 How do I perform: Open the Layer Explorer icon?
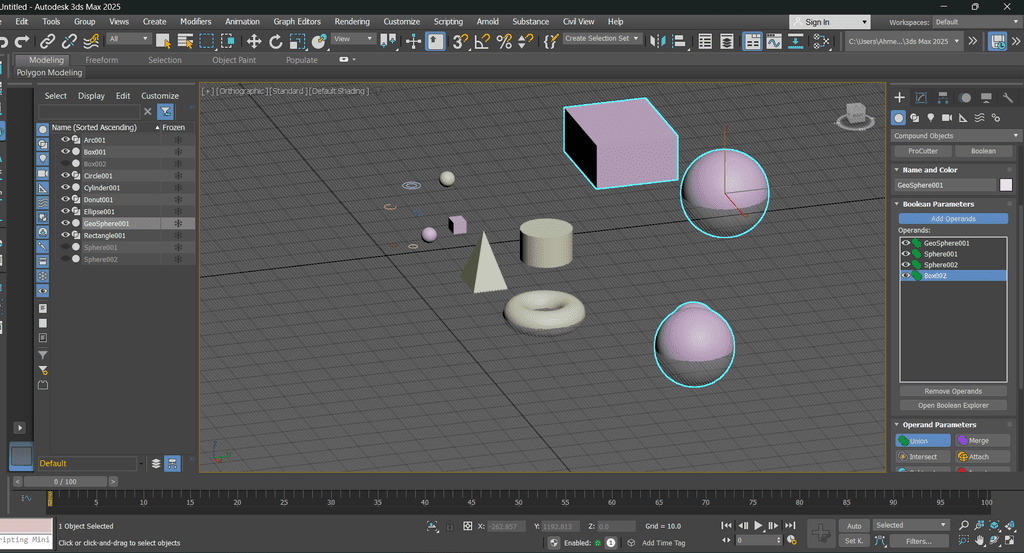[727, 42]
